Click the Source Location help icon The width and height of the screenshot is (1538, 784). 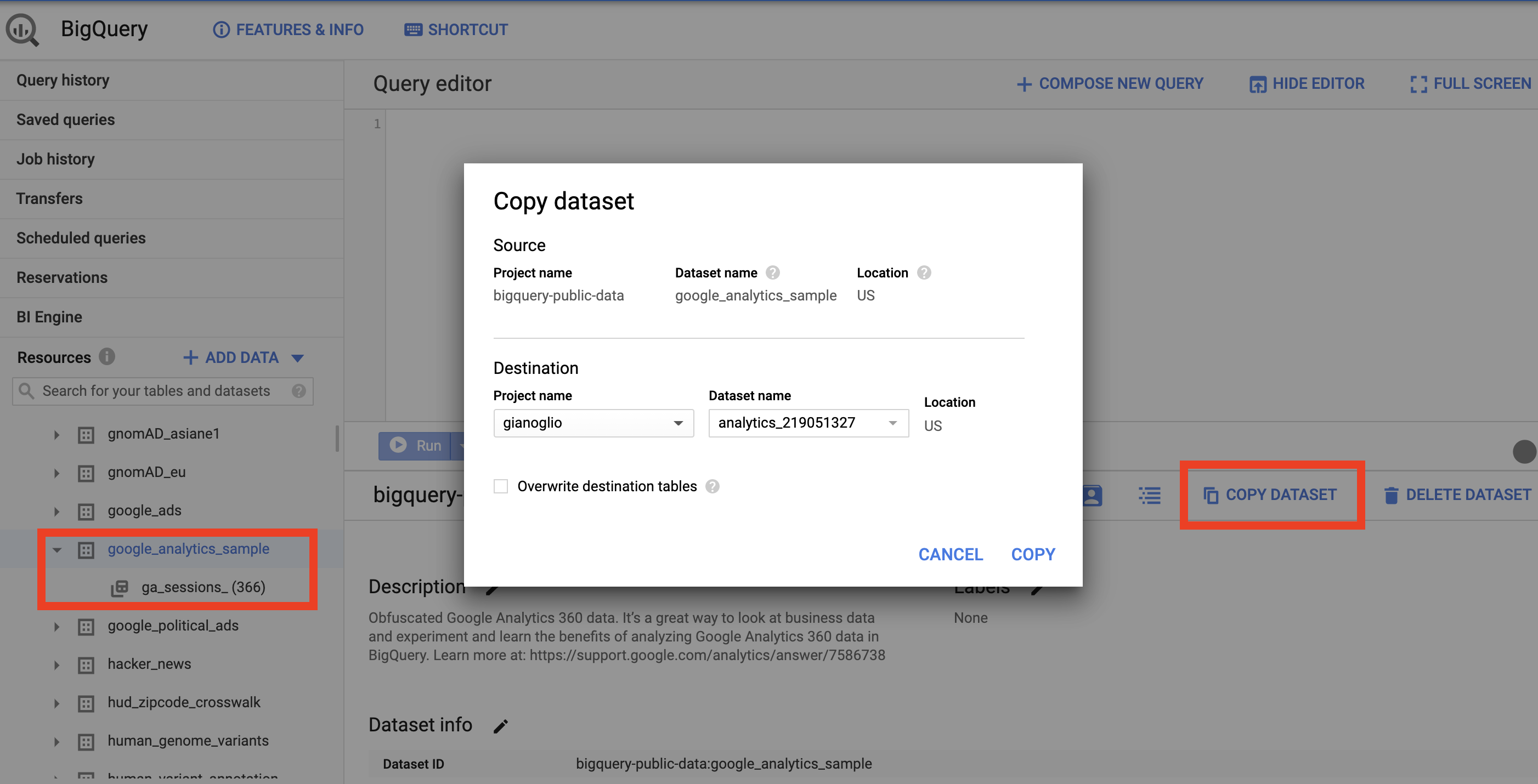(924, 272)
